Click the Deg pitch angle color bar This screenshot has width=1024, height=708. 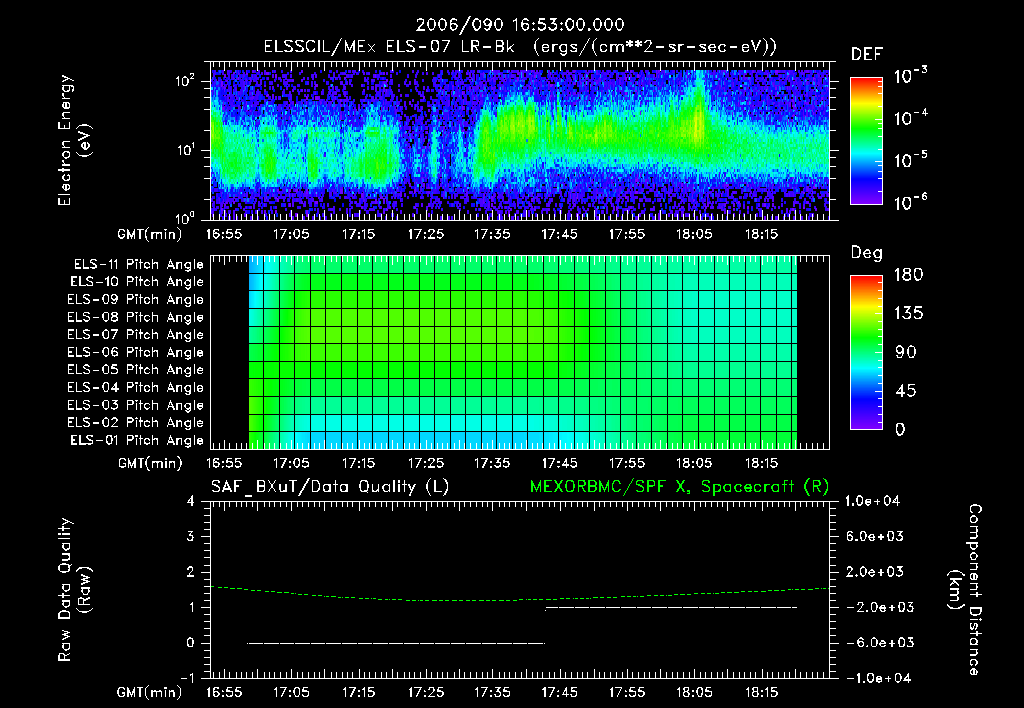tap(866, 353)
